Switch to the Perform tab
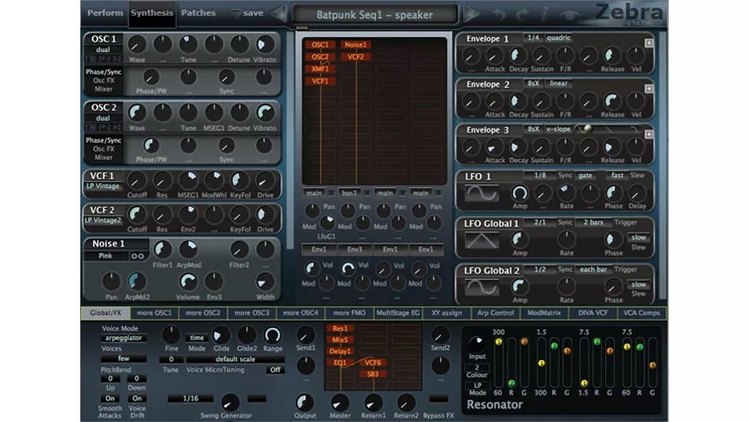This screenshot has width=750, height=422. pyautogui.click(x=105, y=13)
